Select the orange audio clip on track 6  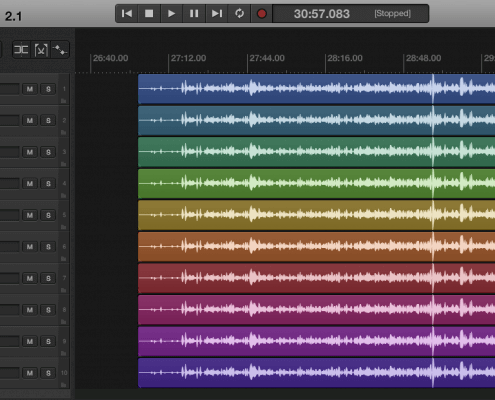(317, 247)
